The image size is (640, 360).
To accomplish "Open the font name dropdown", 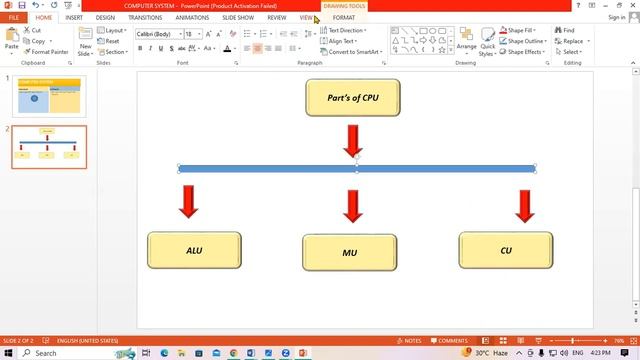I will (x=180, y=34).
